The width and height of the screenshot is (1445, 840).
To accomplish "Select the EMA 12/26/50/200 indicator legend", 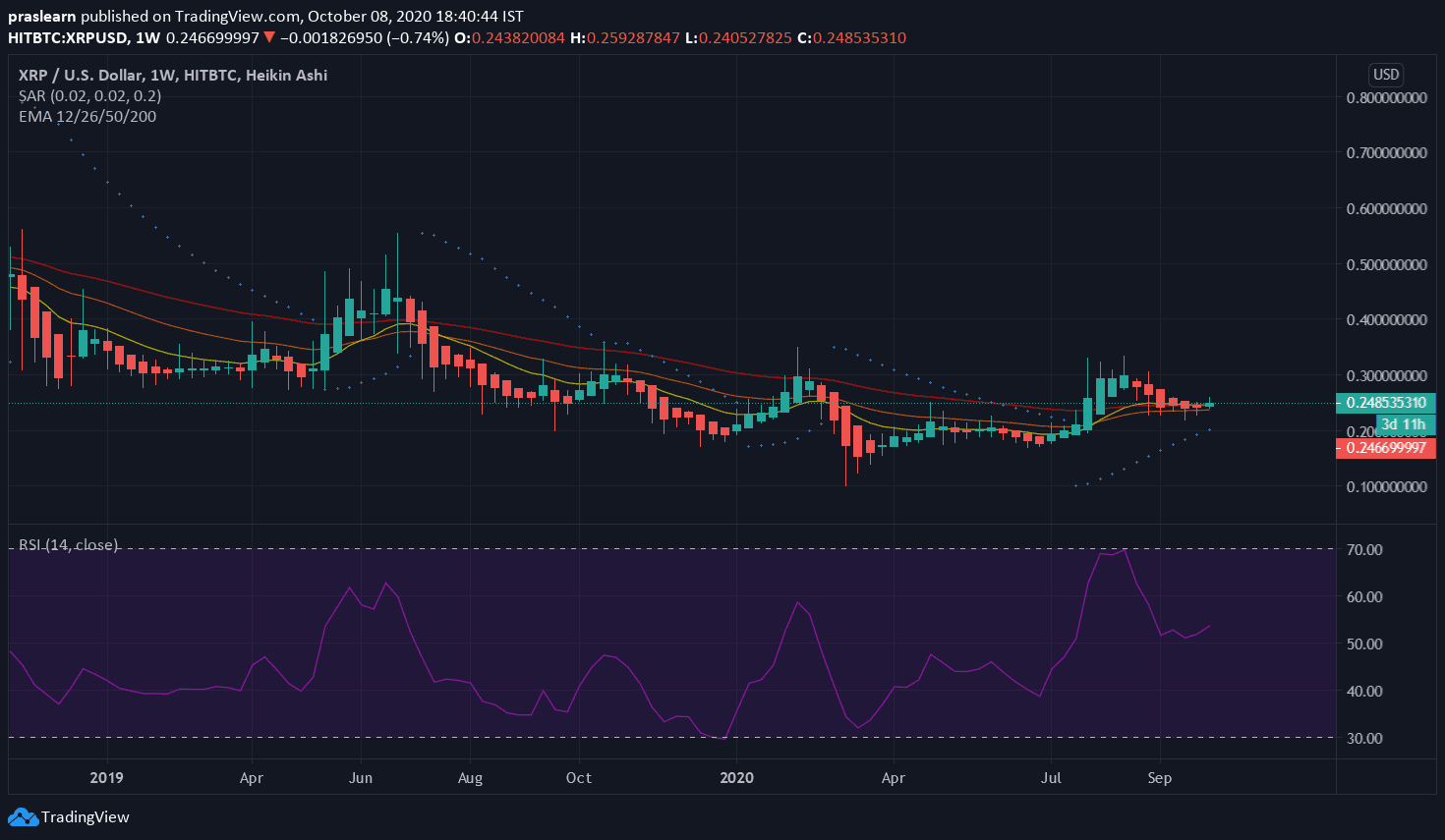I will 87,116.
